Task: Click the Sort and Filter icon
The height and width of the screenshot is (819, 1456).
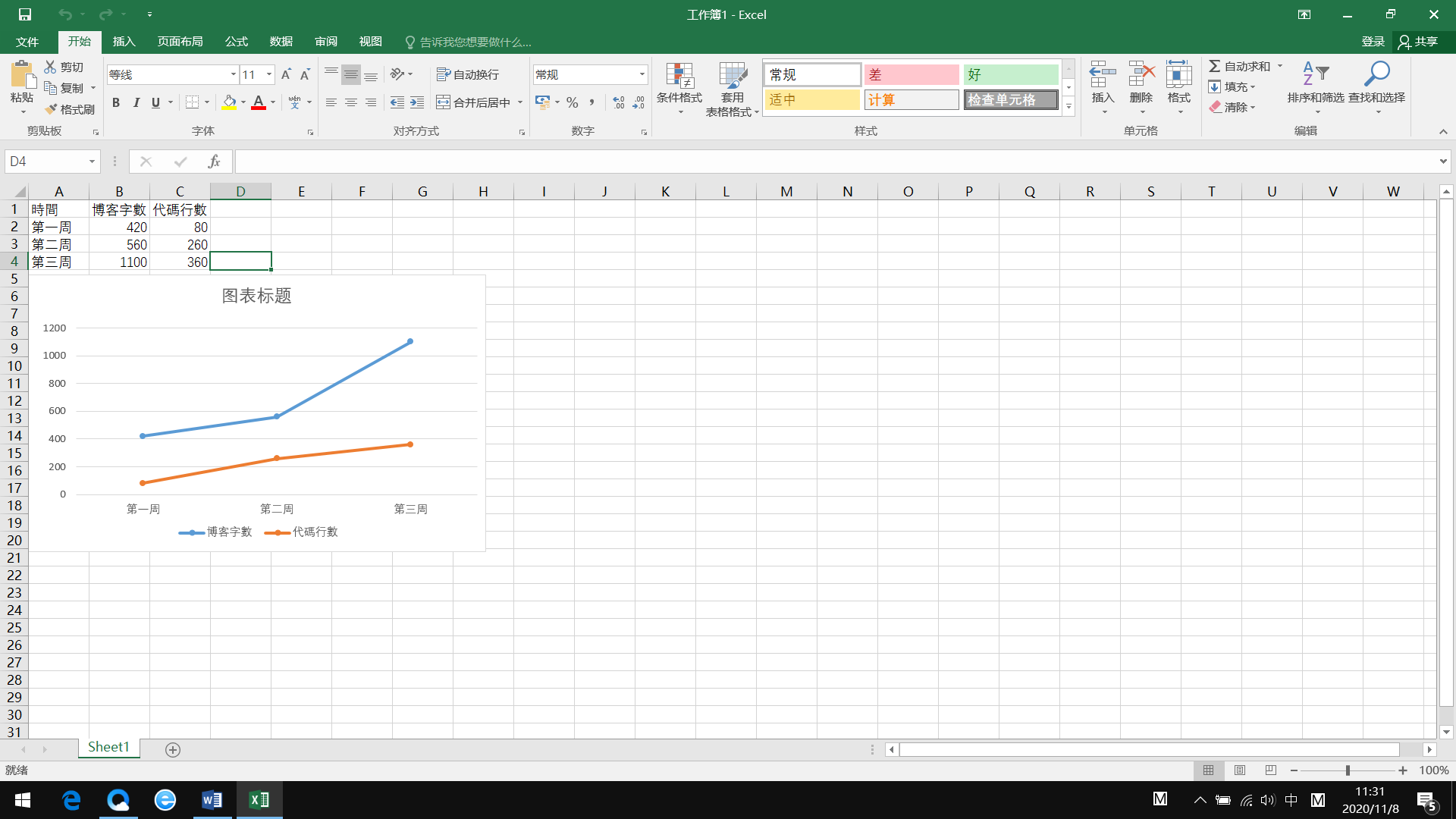Action: (1315, 74)
